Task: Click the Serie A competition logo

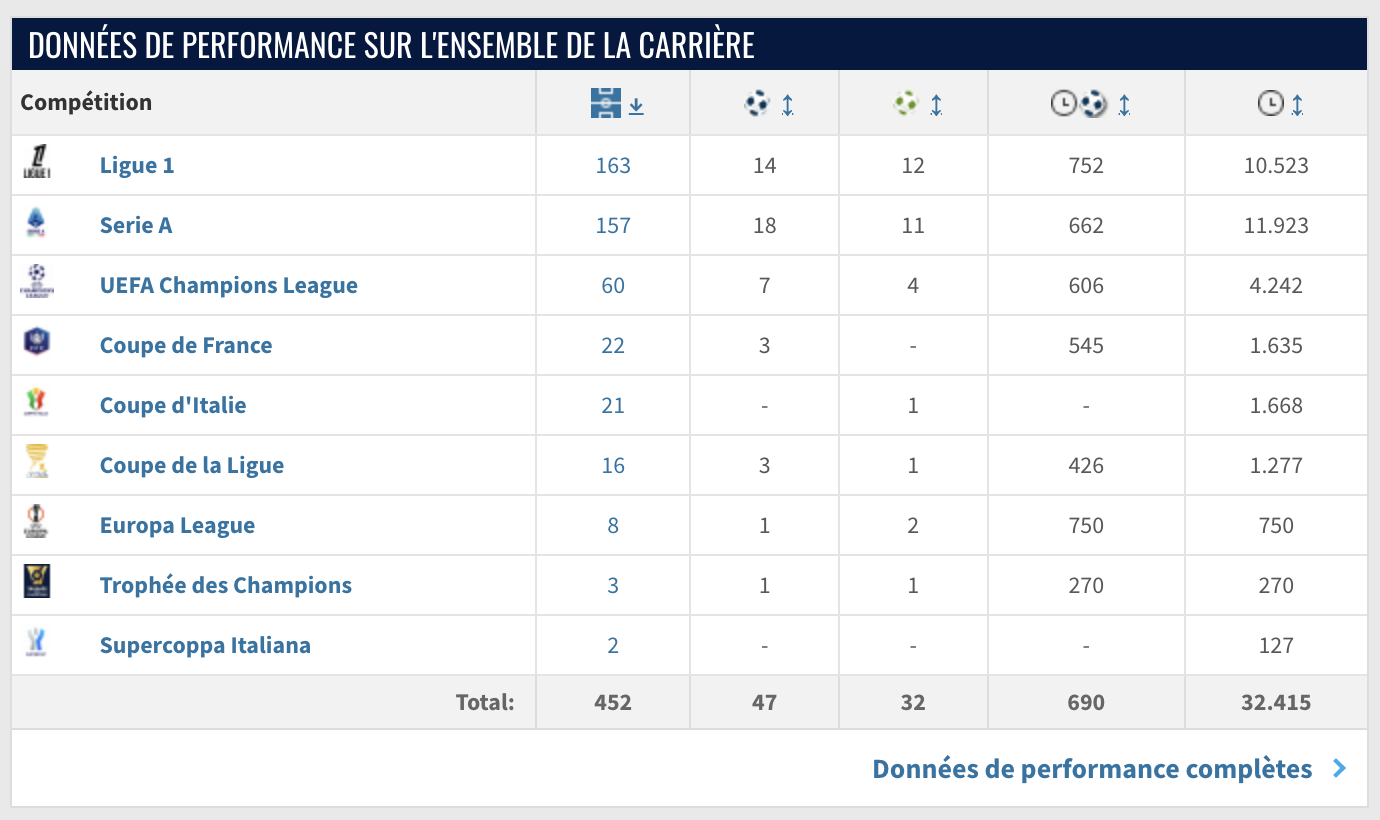Action: tap(37, 224)
